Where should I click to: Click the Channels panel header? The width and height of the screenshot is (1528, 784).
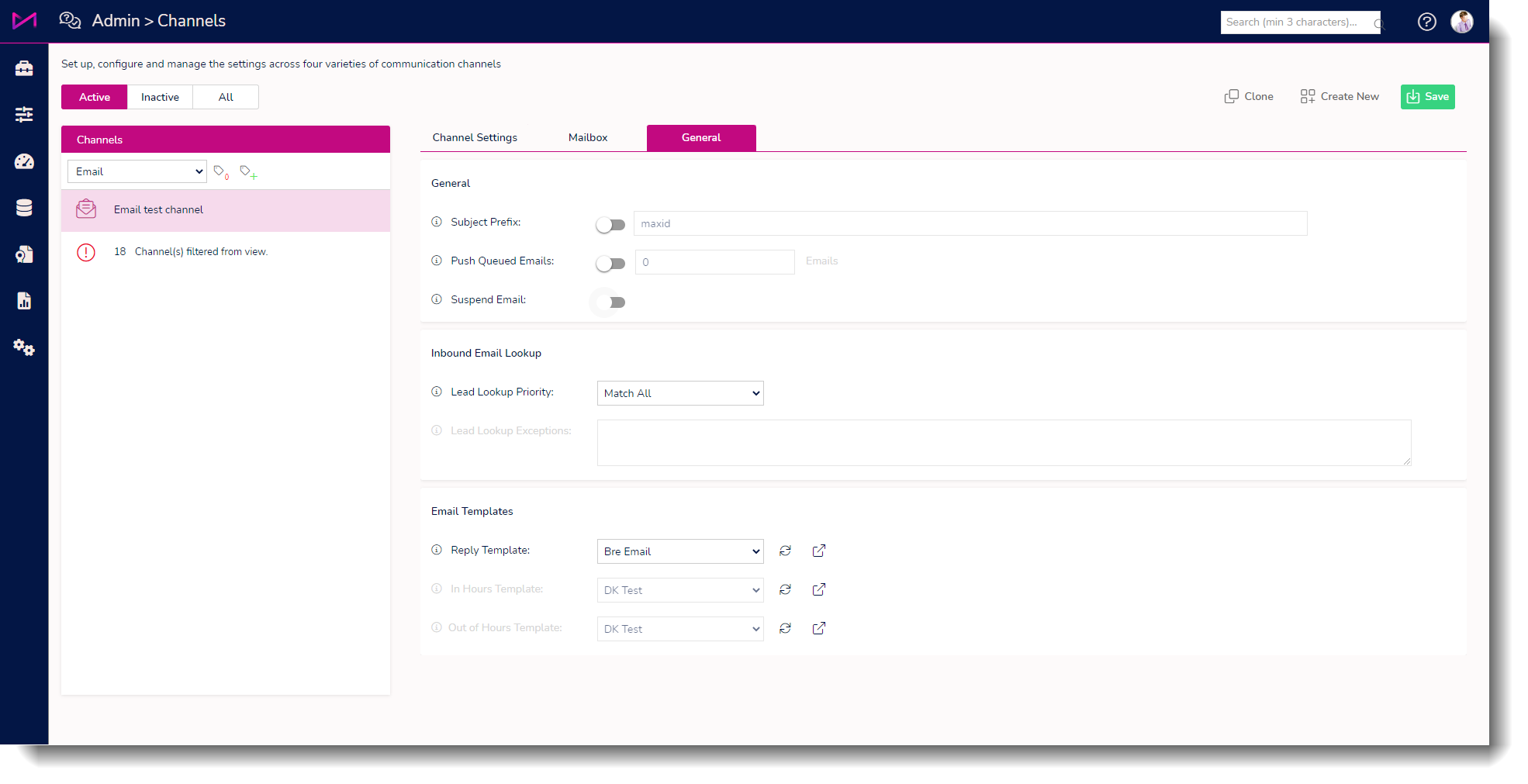[x=226, y=140]
